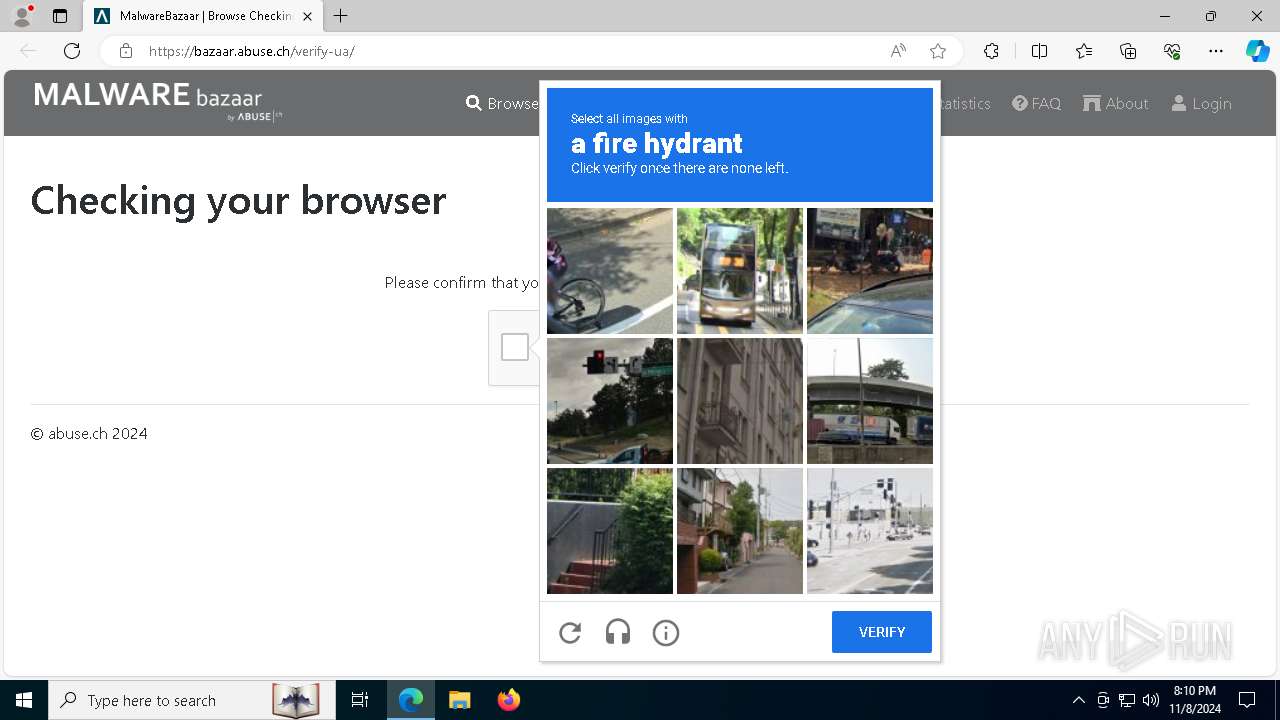
Task: Select the narrow residential street image tile
Action: pos(740,531)
